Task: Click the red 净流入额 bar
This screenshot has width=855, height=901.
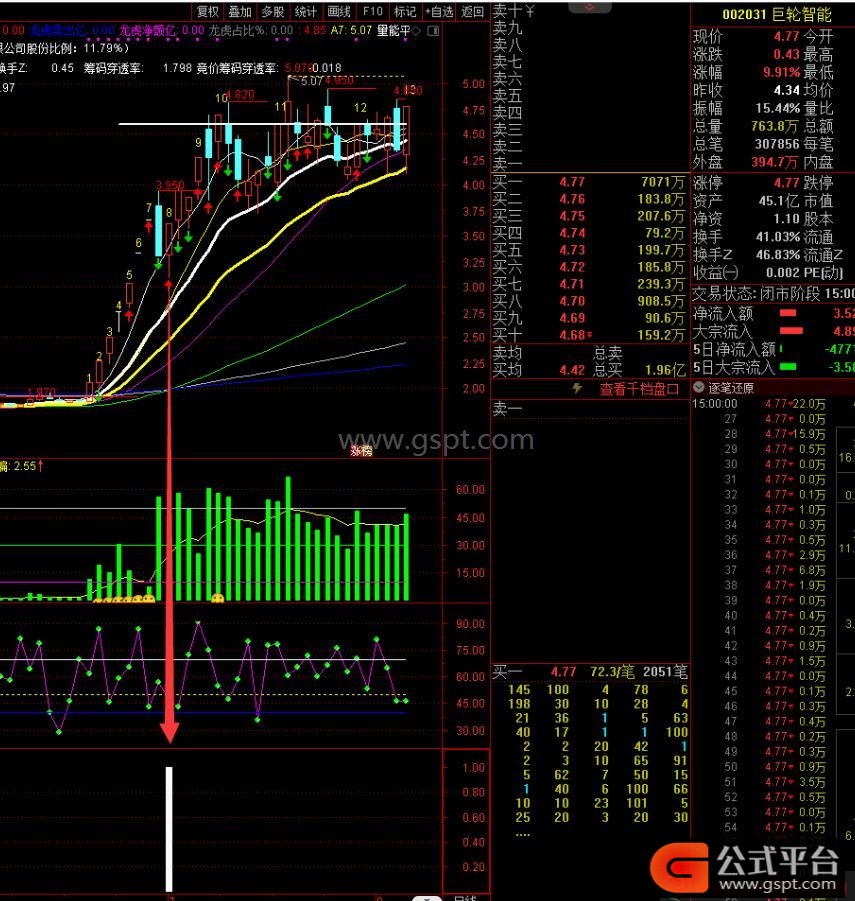Action: (788, 313)
